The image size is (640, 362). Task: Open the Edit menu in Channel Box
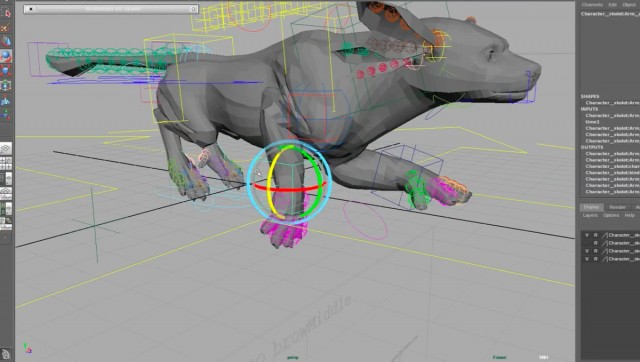(612, 4)
